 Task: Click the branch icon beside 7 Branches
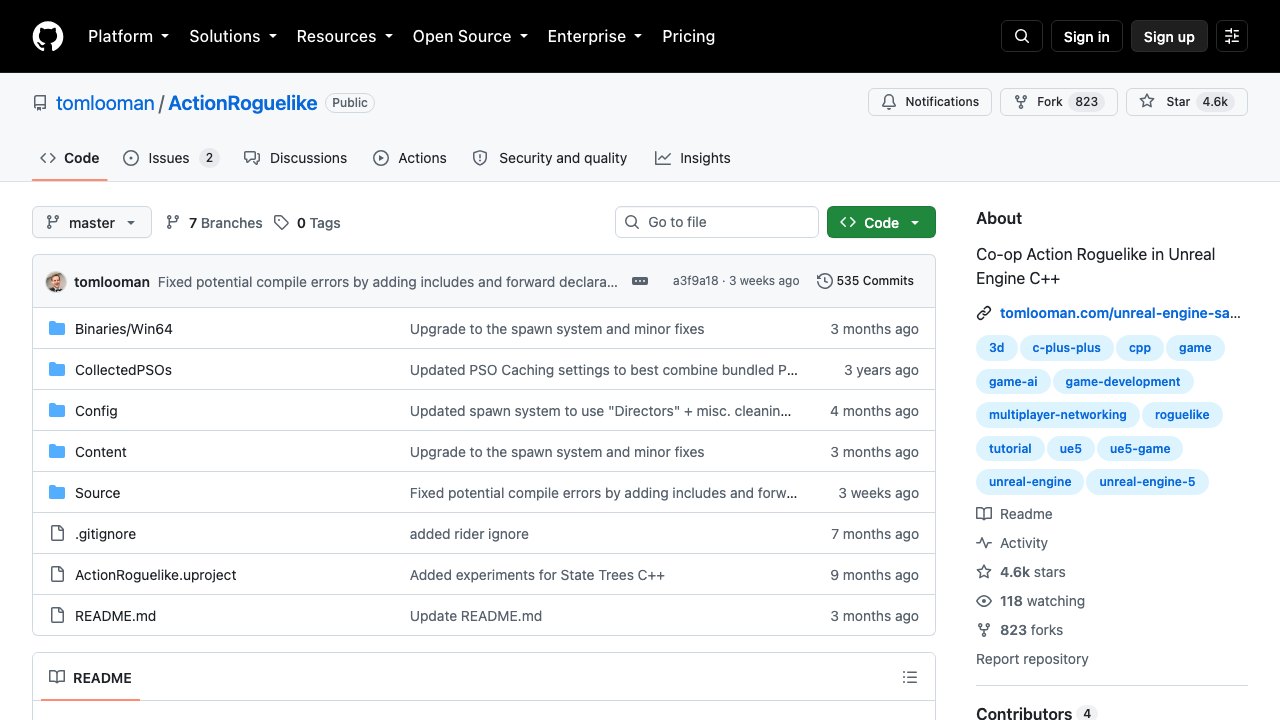pyautogui.click(x=173, y=223)
